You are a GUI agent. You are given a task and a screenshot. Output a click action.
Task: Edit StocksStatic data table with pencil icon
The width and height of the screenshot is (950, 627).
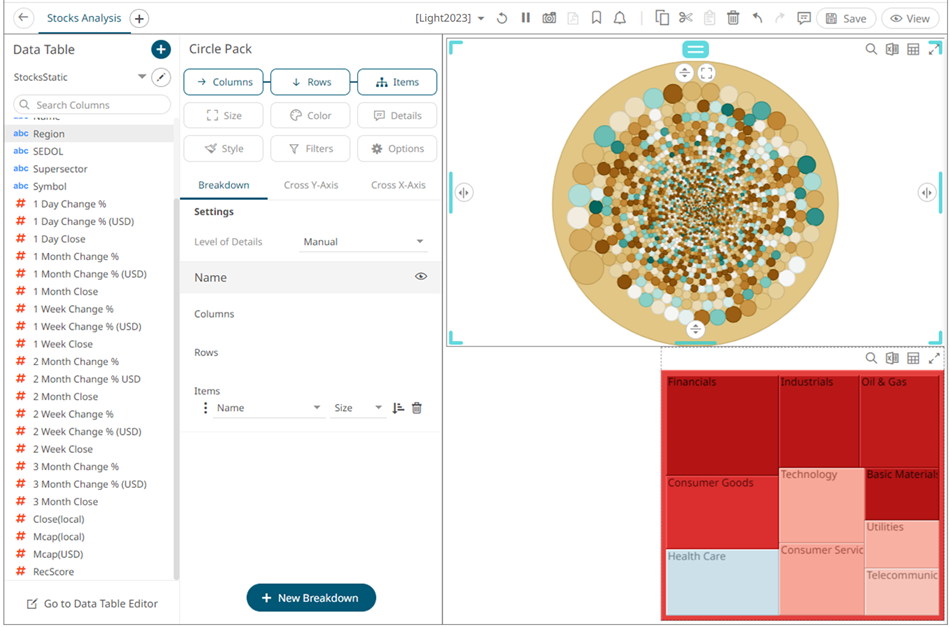pyautogui.click(x=161, y=77)
